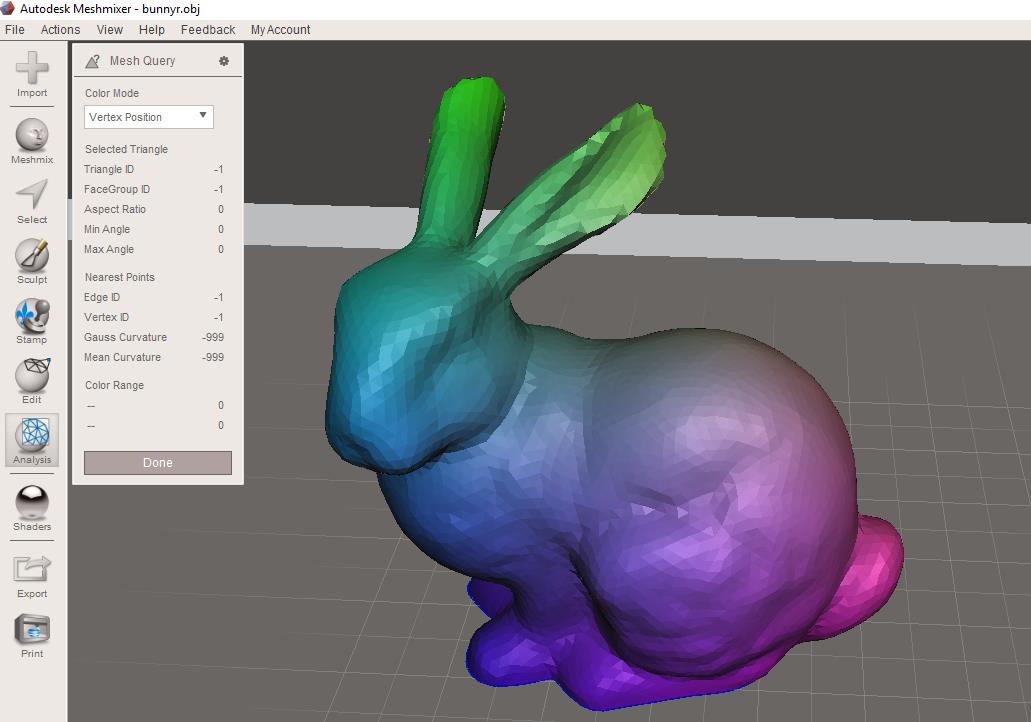Expand the Color Mode dropdown
This screenshot has height=722, width=1031.
[149, 117]
